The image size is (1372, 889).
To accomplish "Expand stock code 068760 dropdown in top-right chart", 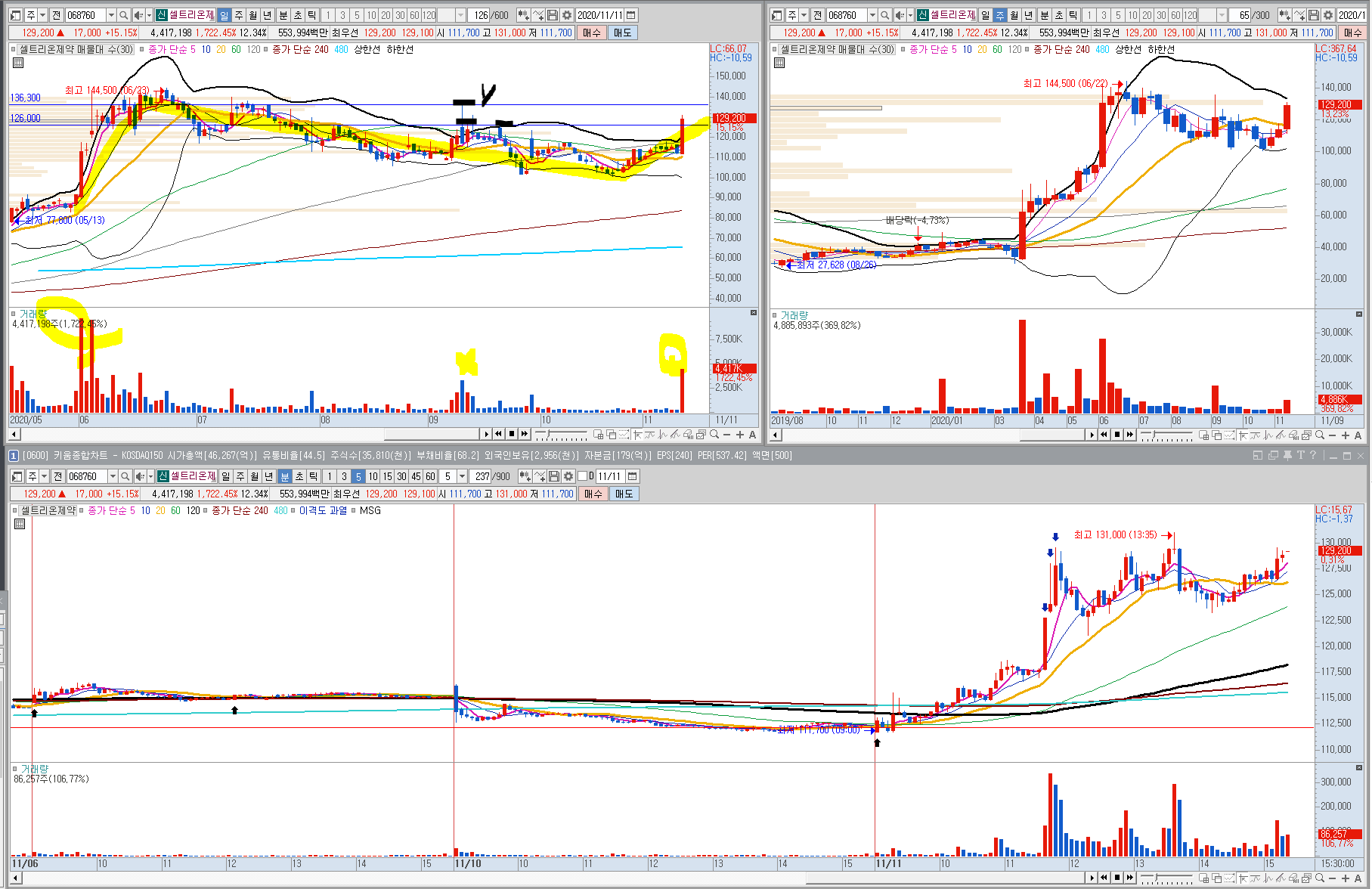I will click(872, 15).
